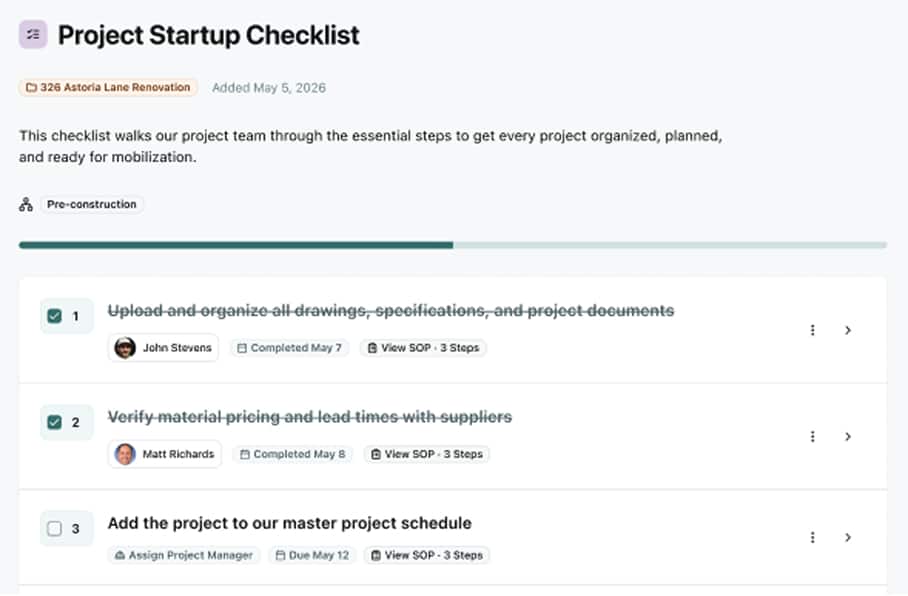The image size is (908, 596).
Task: Click the workflow hierarchy icon near Pre-construction
Action: [26, 204]
